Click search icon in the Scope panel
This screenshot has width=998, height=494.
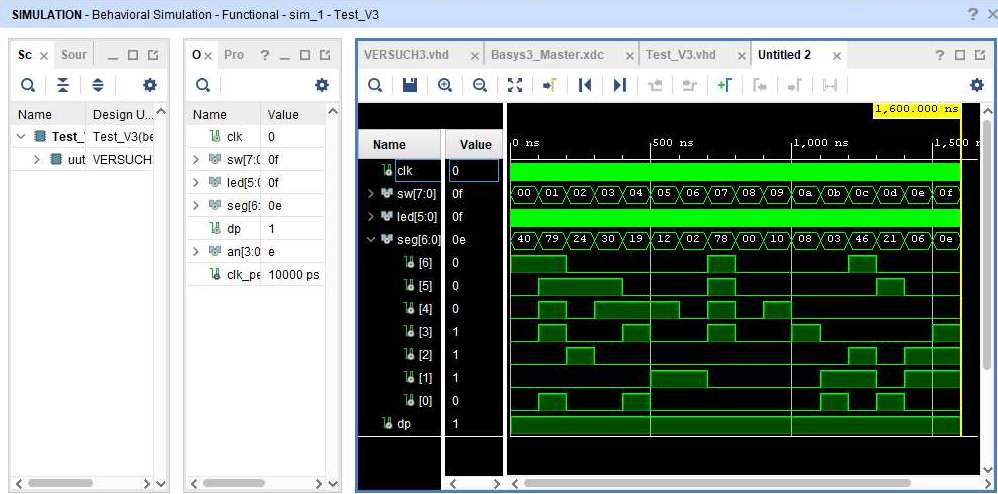pos(28,85)
